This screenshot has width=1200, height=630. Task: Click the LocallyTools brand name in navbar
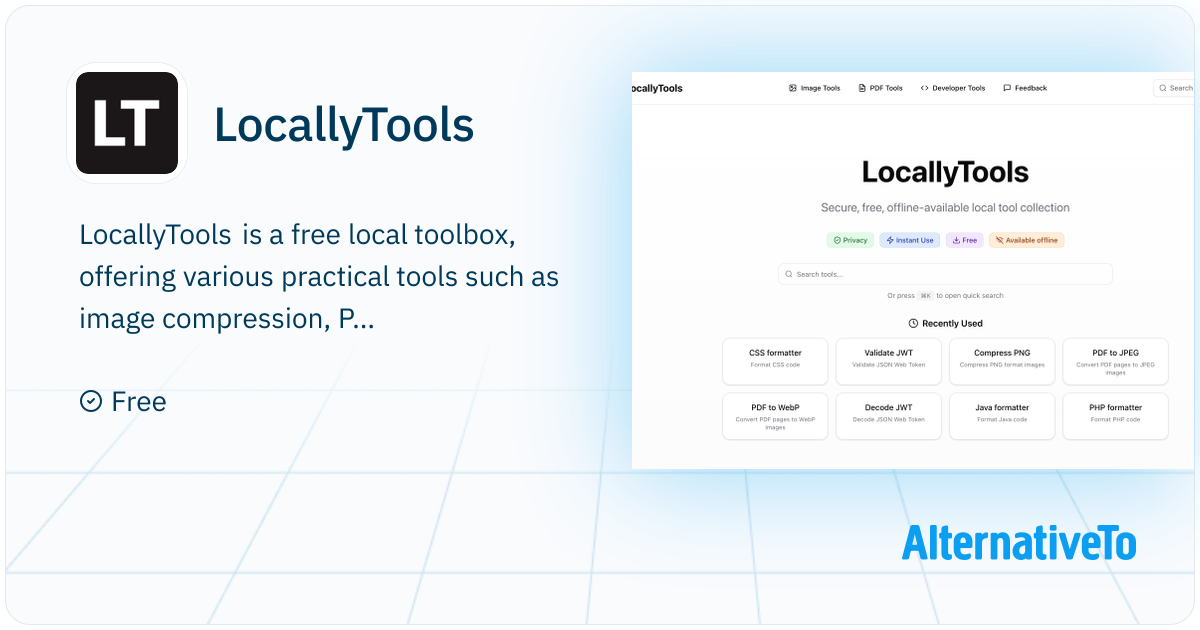(658, 88)
